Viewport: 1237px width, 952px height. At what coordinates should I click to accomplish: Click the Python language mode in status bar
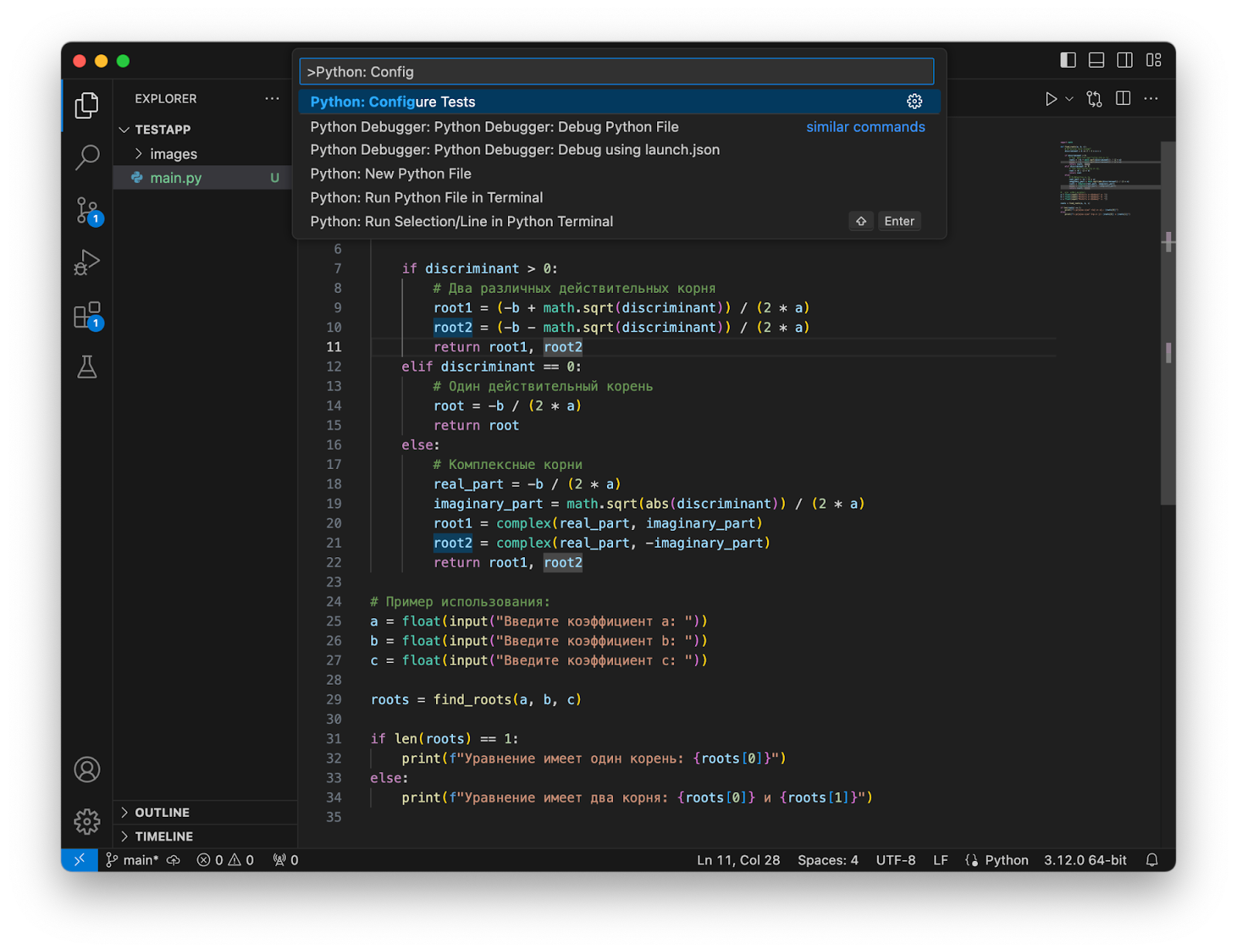(x=1006, y=859)
